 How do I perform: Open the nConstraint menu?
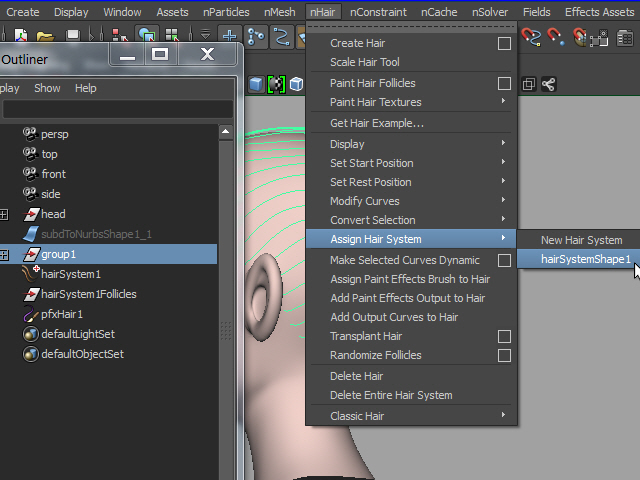coord(378,12)
